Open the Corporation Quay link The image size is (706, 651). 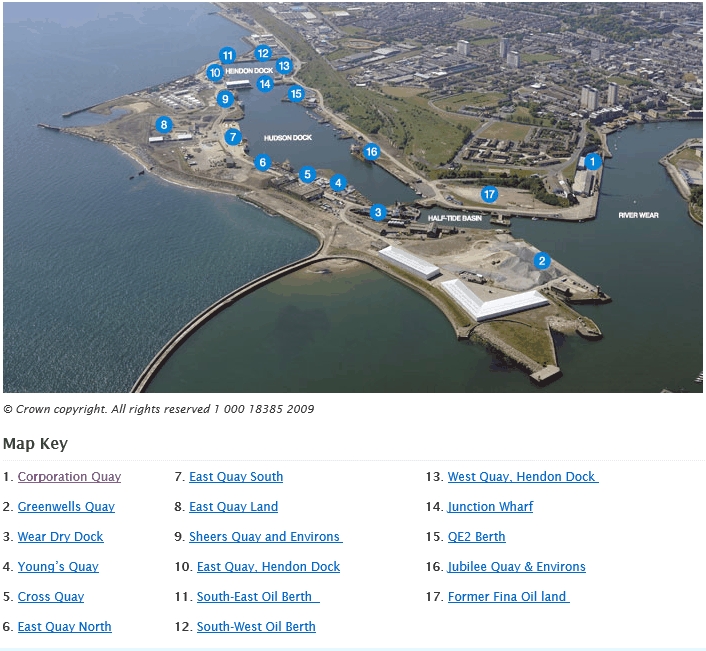click(x=69, y=477)
